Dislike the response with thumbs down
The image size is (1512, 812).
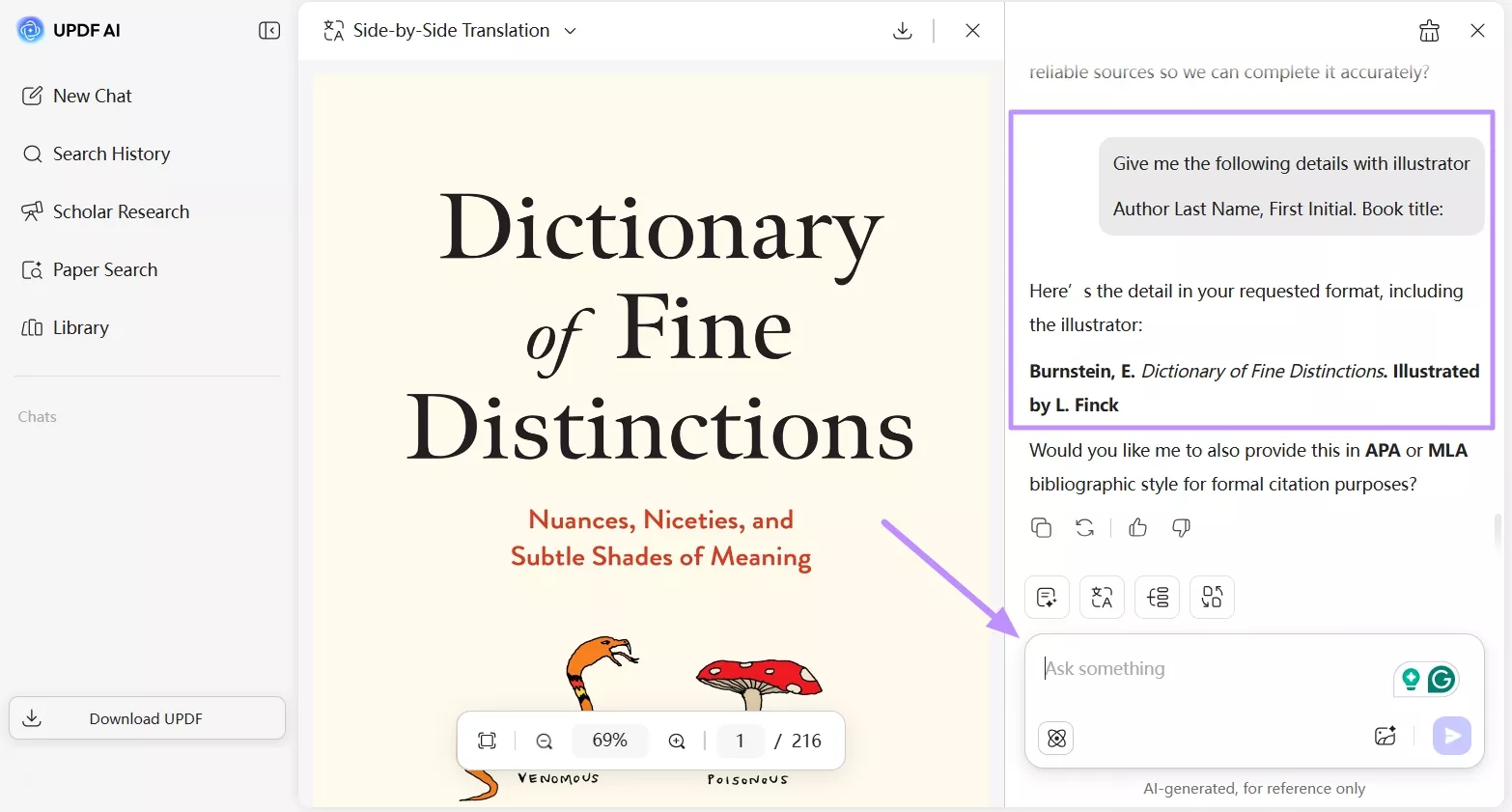click(1181, 527)
